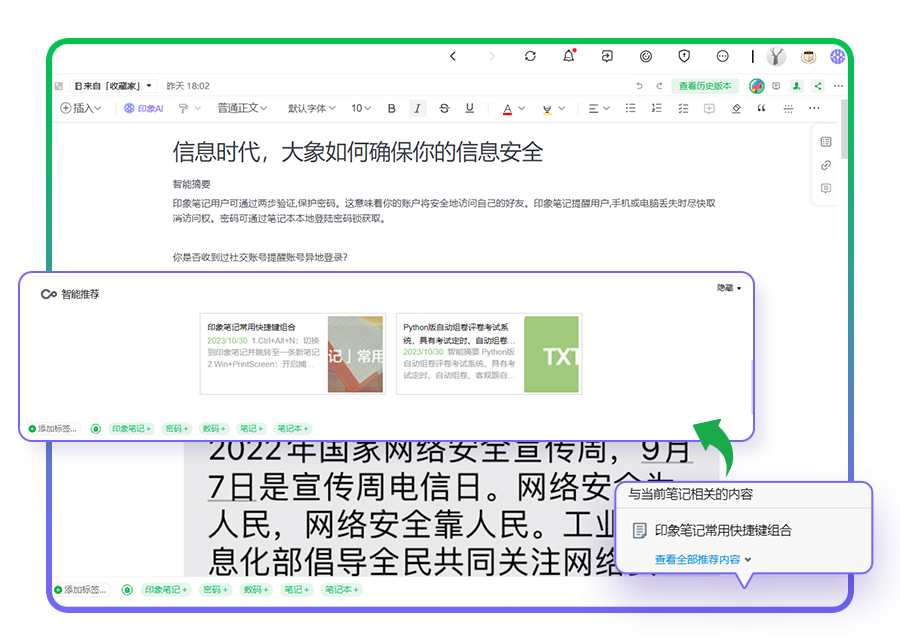Open the 印象笔记常用快捷键组合 recommendation card
Screen dimensions: 900x640
[x=293, y=354]
